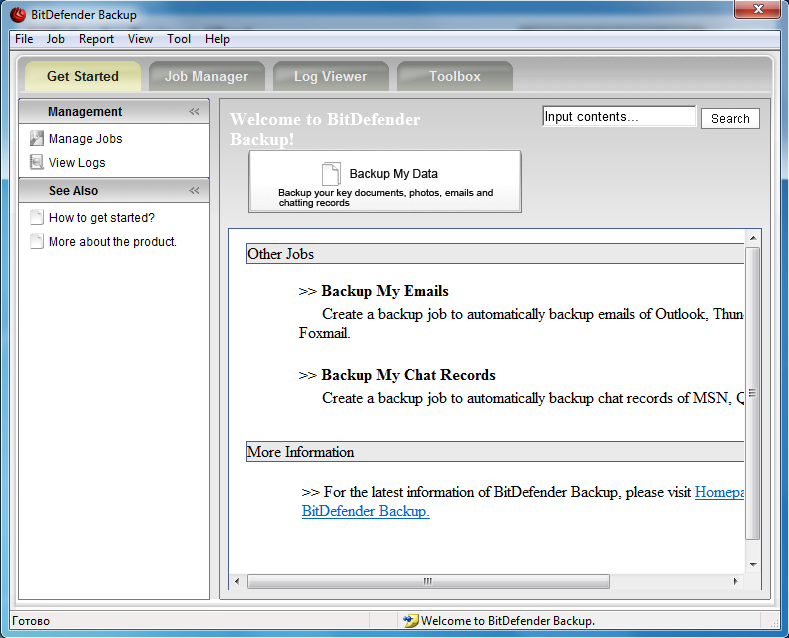Switch to the Job Manager tab
This screenshot has width=789, height=638.
coord(207,76)
